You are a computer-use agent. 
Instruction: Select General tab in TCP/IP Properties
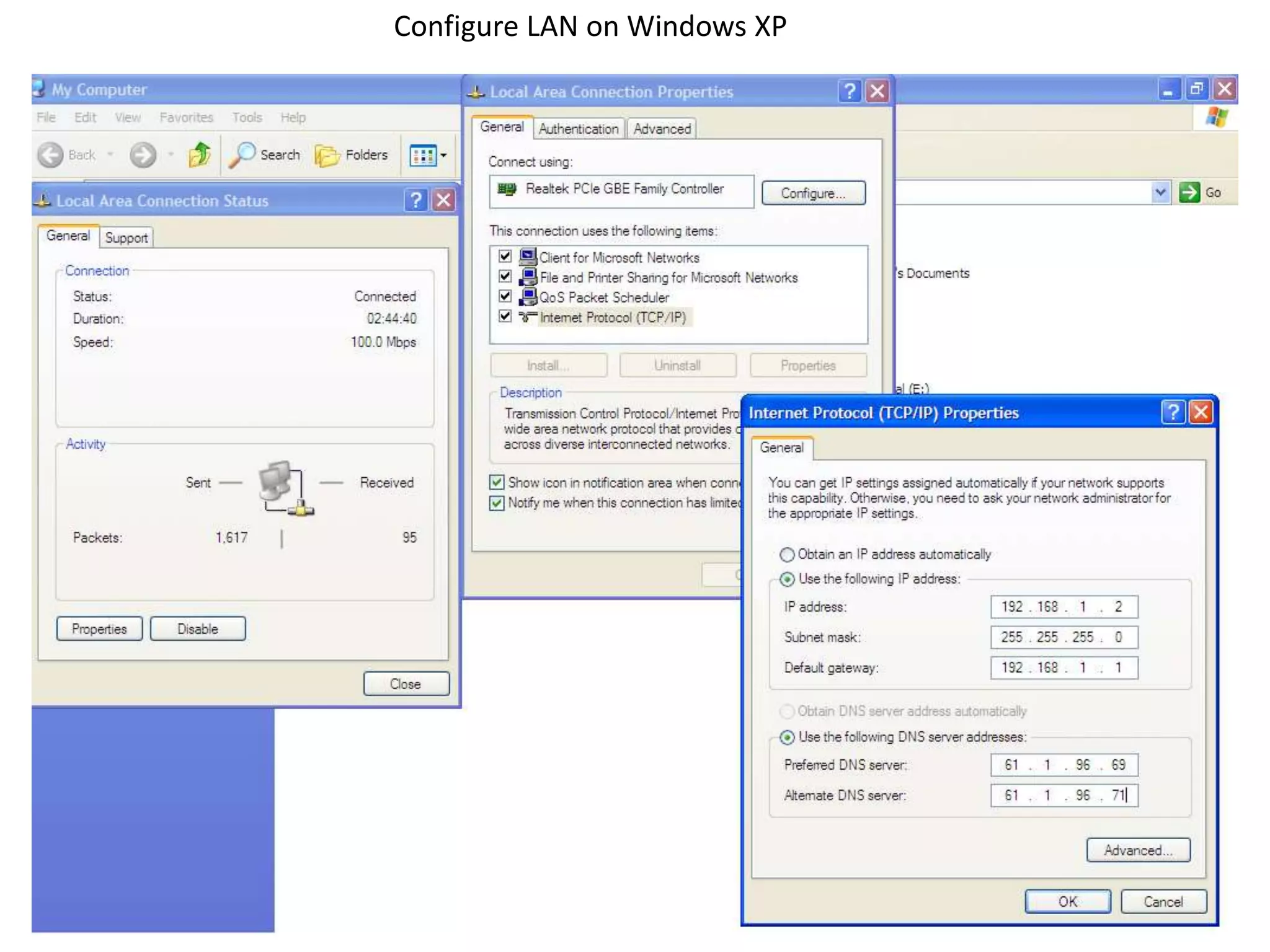pos(782,448)
